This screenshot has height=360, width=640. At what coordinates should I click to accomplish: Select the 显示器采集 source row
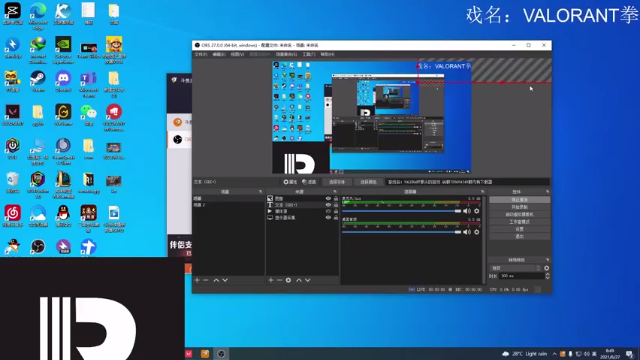pos(302,218)
